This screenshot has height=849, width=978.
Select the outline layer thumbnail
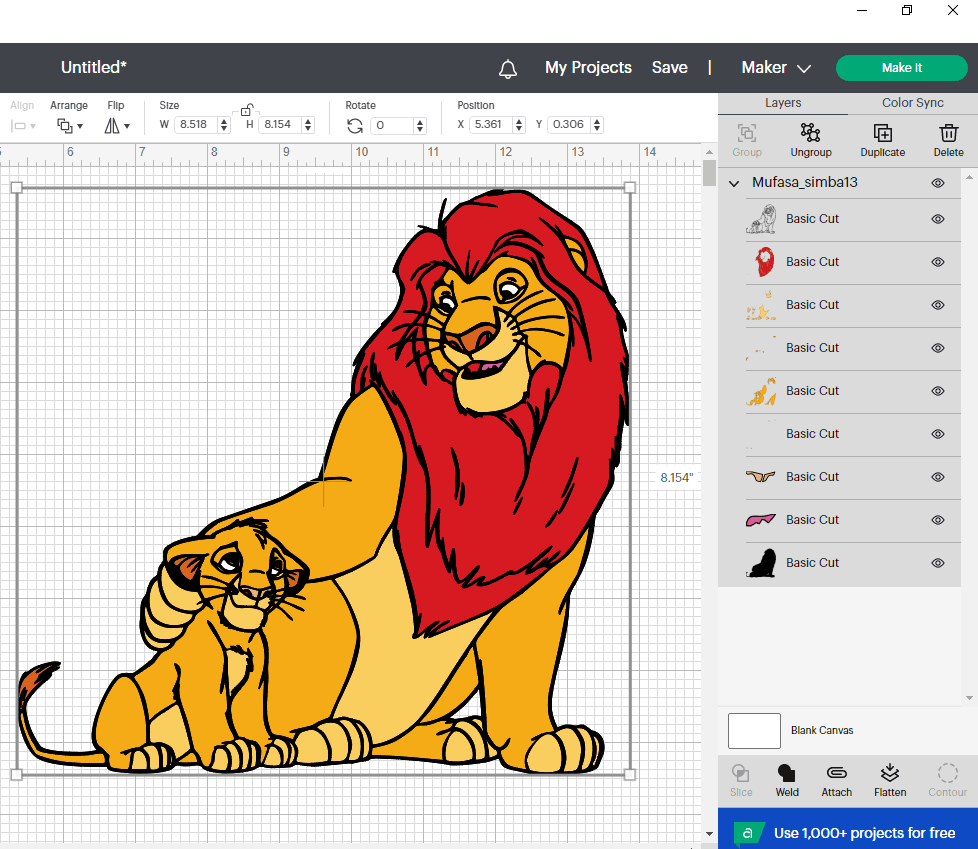(761, 219)
